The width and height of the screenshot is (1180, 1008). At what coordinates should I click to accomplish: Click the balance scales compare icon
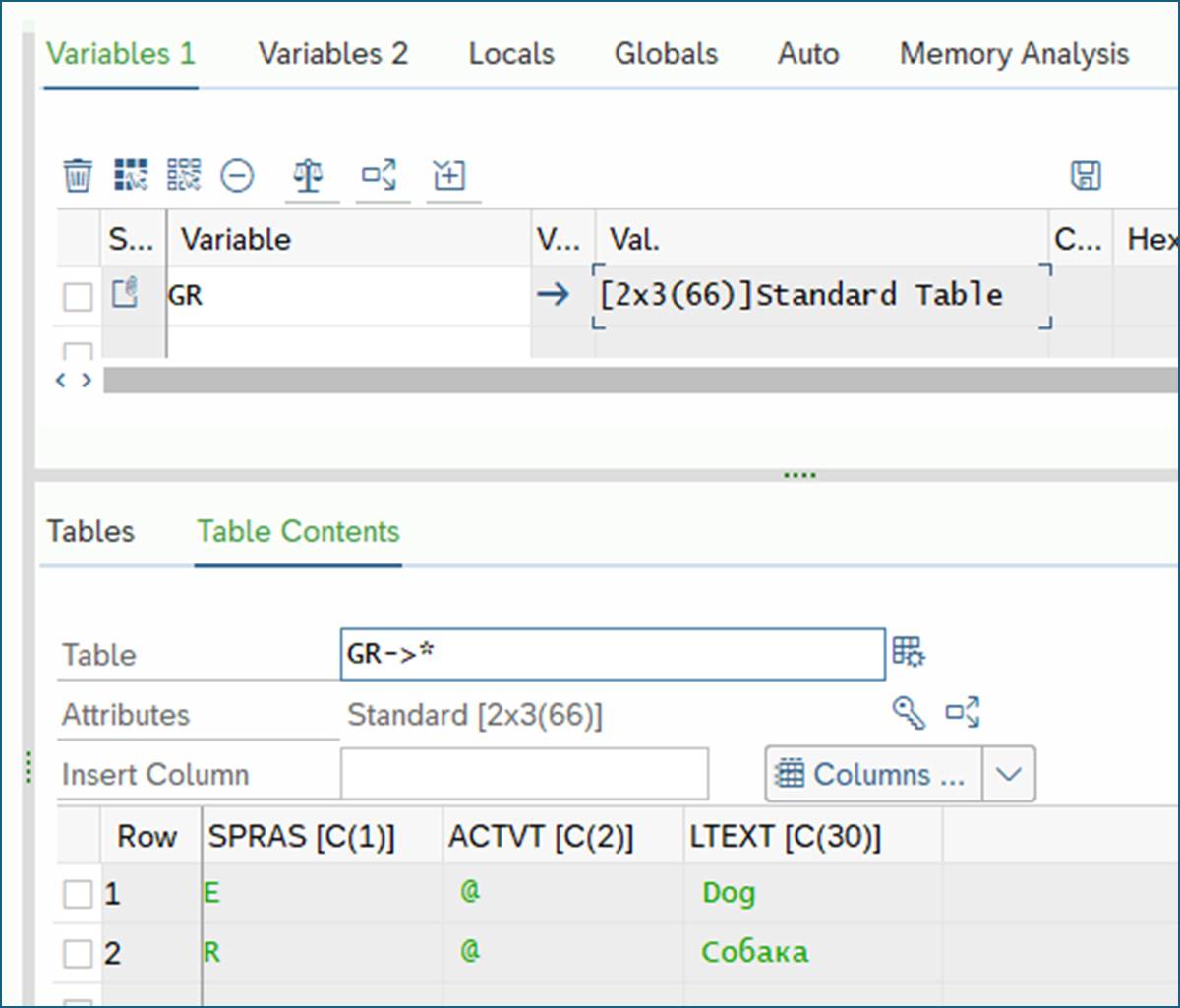point(309,177)
